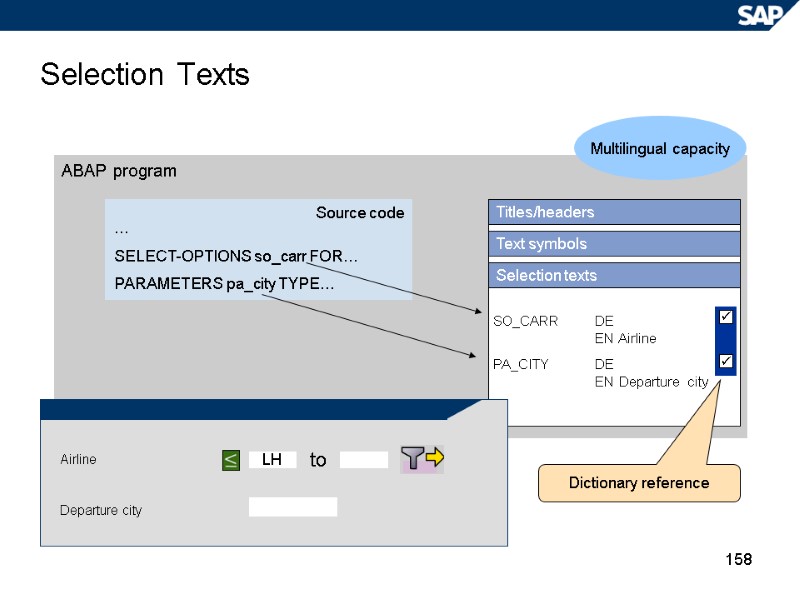Click the slide number 158
Screen dimensions: 800x600
737,559
